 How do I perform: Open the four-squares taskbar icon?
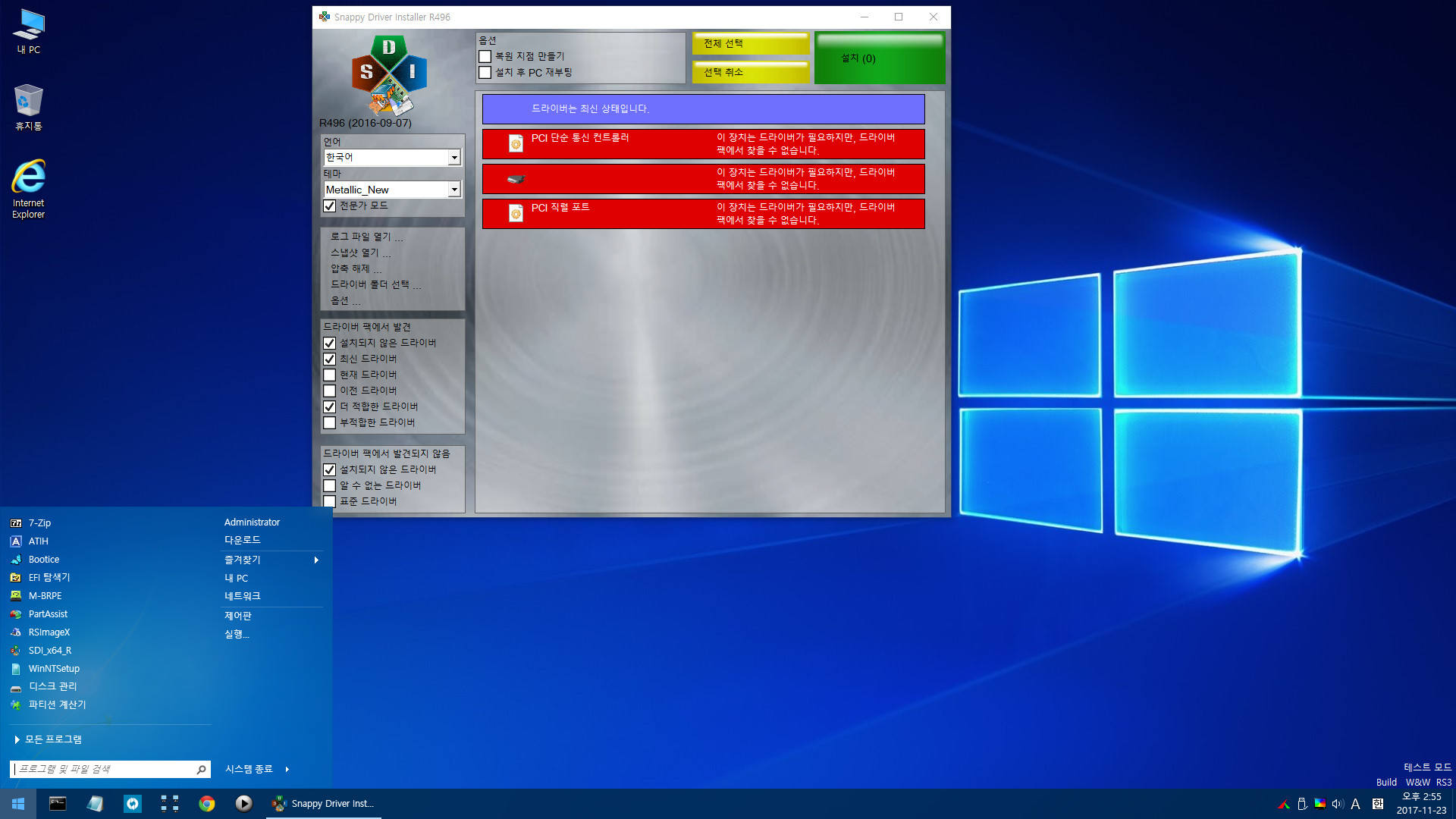[x=170, y=804]
